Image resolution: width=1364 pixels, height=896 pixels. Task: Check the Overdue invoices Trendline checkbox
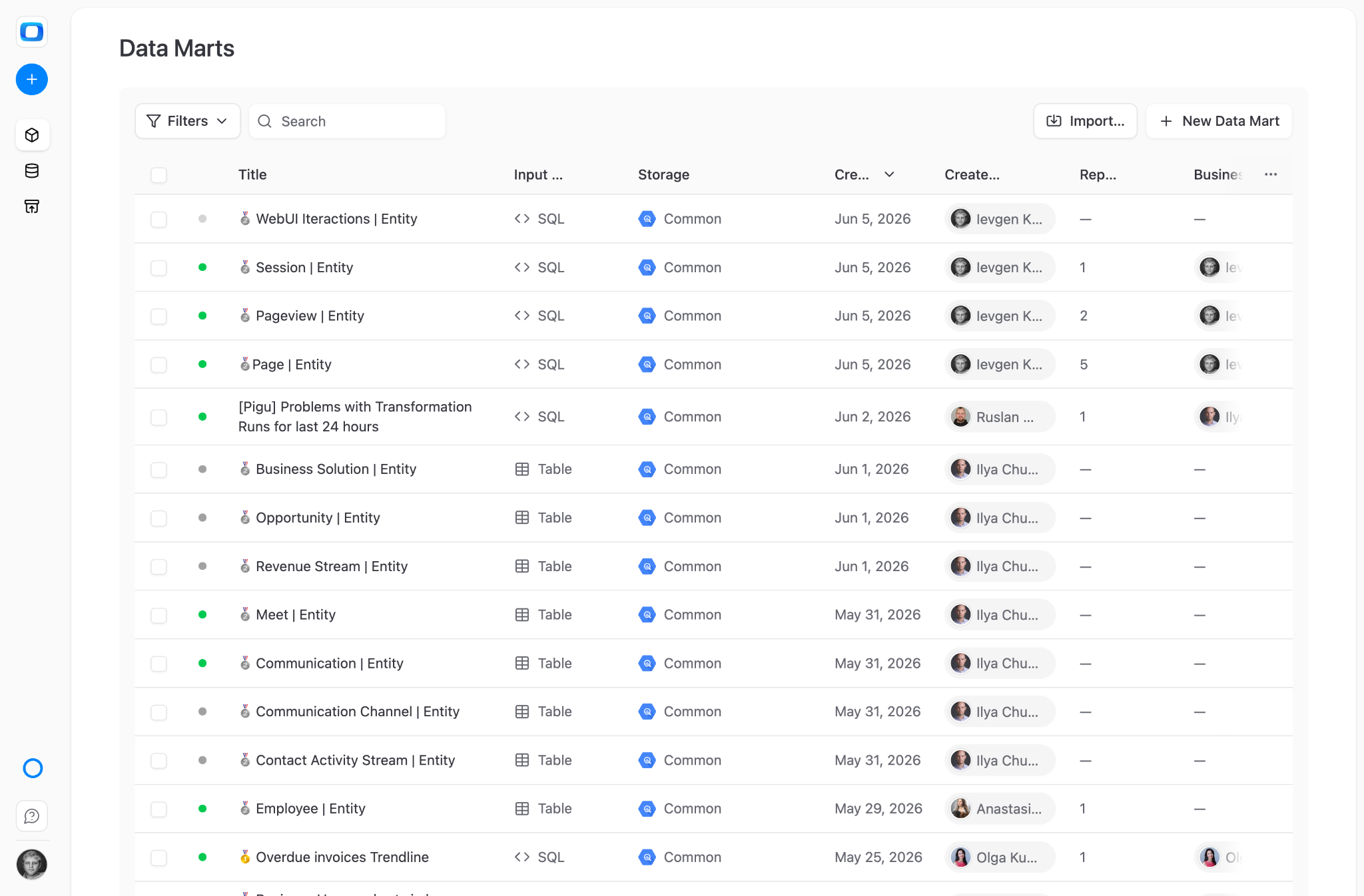click(x=159, y=858)
